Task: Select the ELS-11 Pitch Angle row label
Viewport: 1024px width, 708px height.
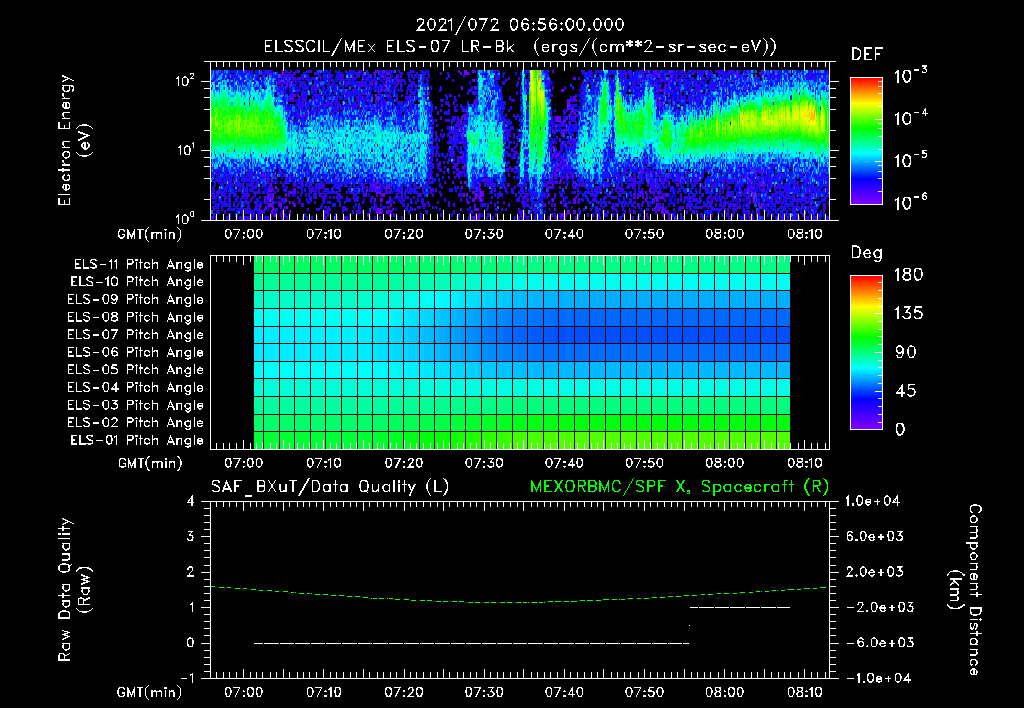Action: coord(138,265)
